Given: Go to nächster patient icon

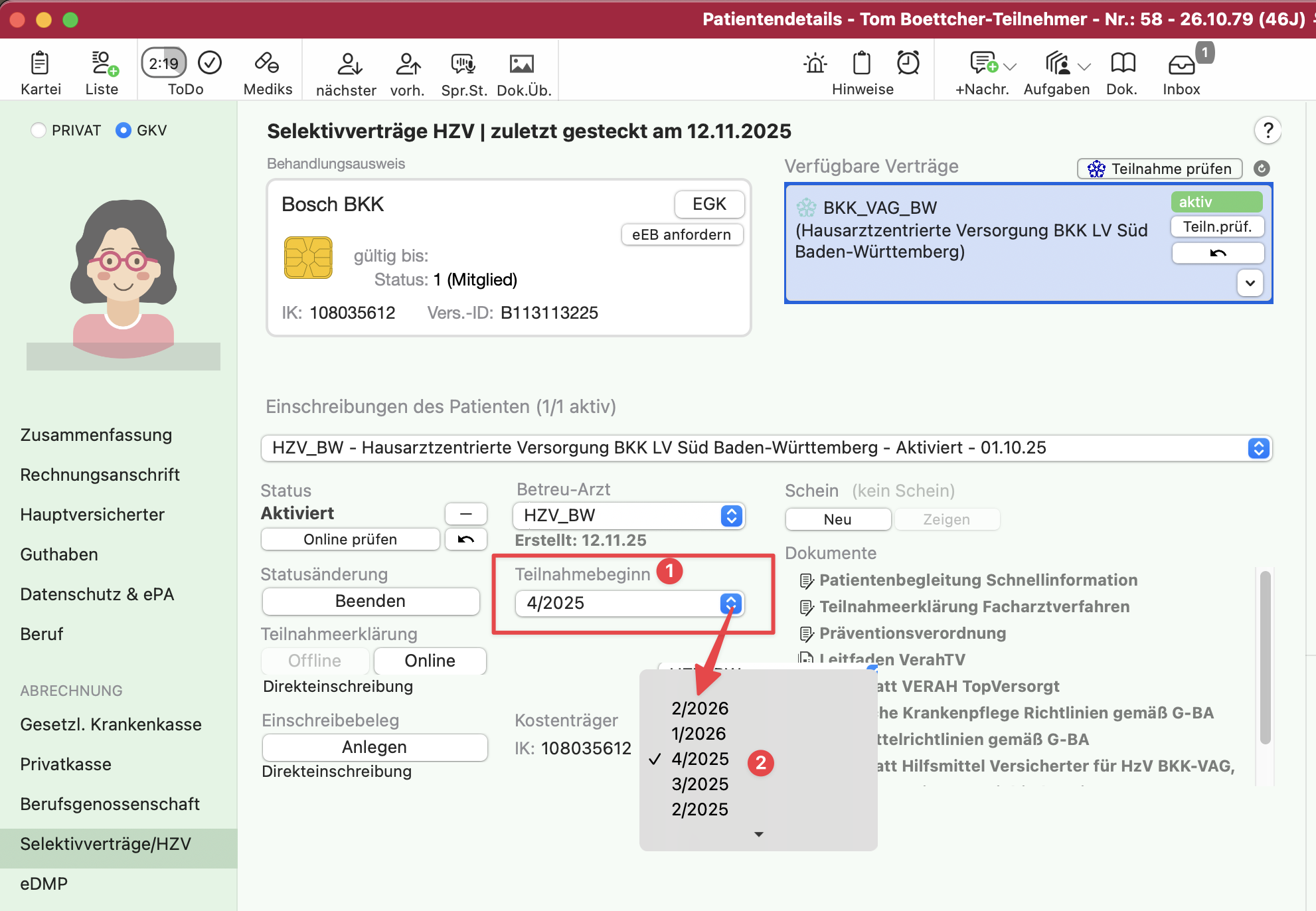Looking at the screenshot, I should [x=348, y=64].
